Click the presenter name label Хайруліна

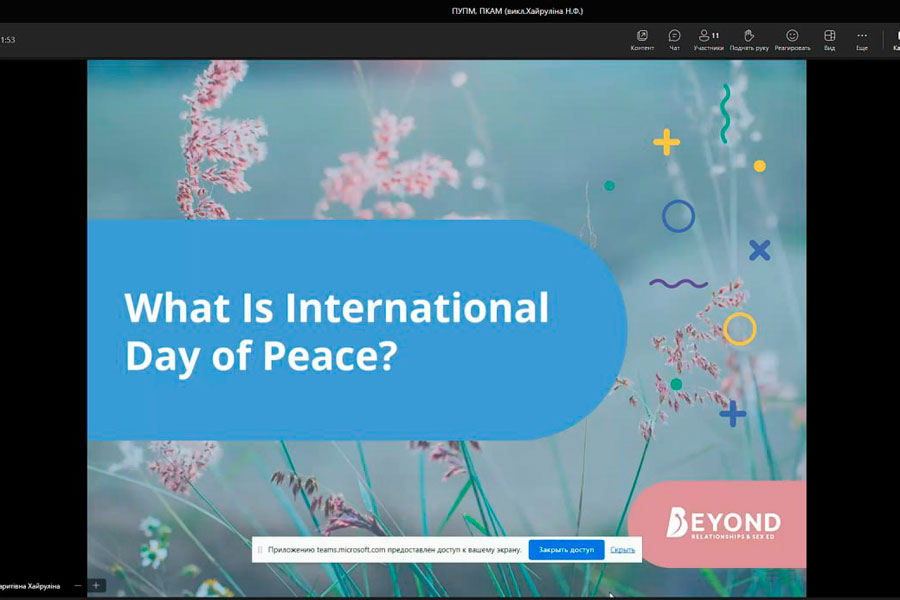(x=30, y=585)
